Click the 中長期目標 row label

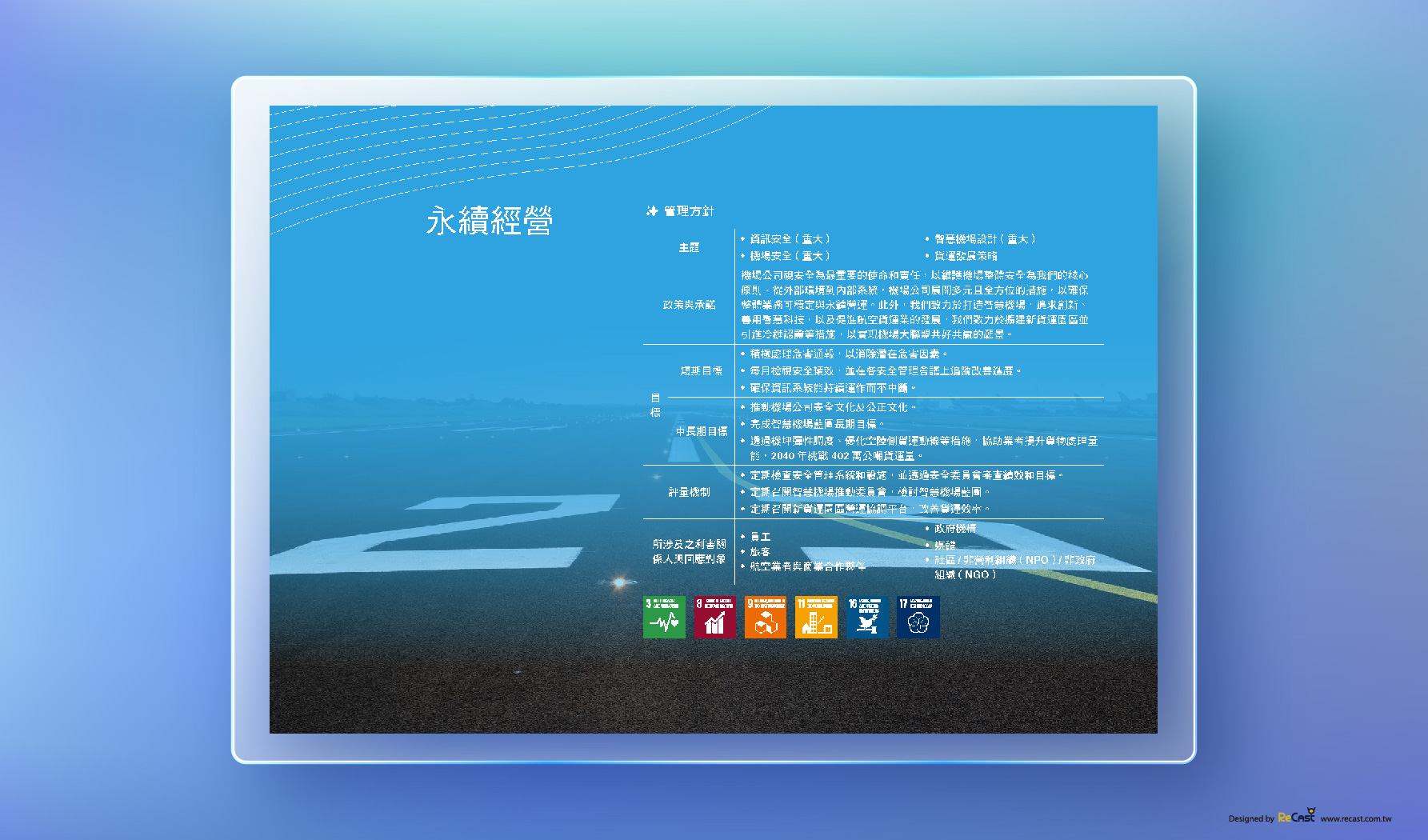point(701,431)
